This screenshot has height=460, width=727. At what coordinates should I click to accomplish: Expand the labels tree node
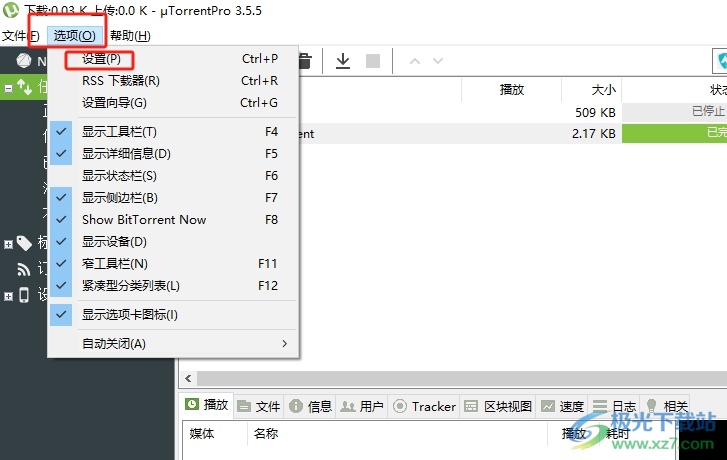8,243
